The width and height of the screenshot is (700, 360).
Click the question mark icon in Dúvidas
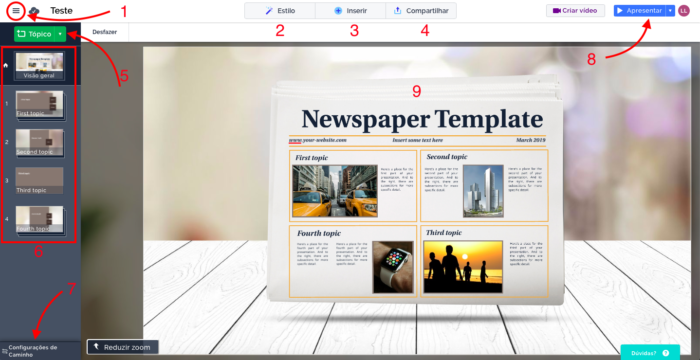[x=666, y=353]
